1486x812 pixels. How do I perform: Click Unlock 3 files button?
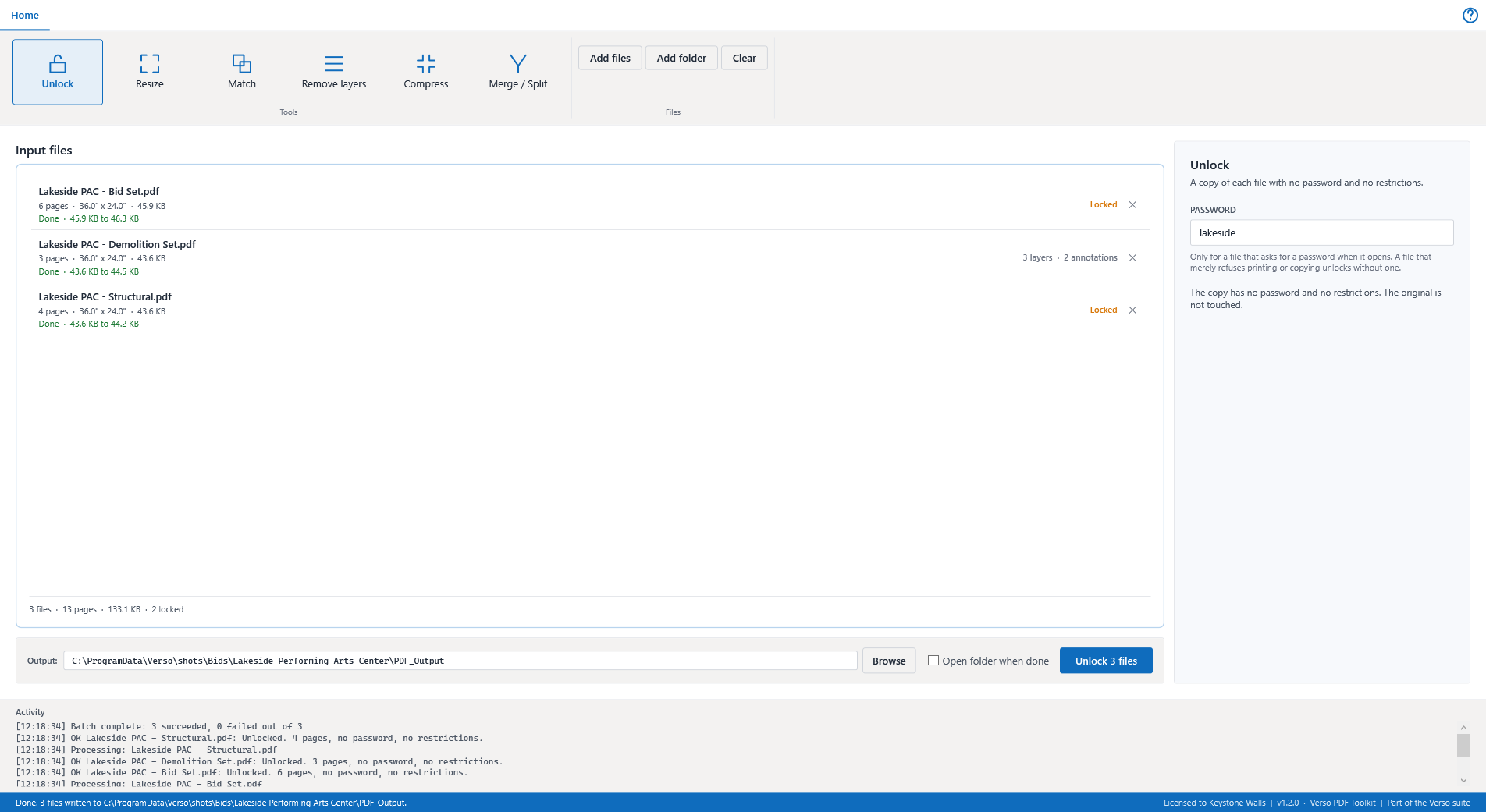pyautogui.click(x=1106, y=661)
